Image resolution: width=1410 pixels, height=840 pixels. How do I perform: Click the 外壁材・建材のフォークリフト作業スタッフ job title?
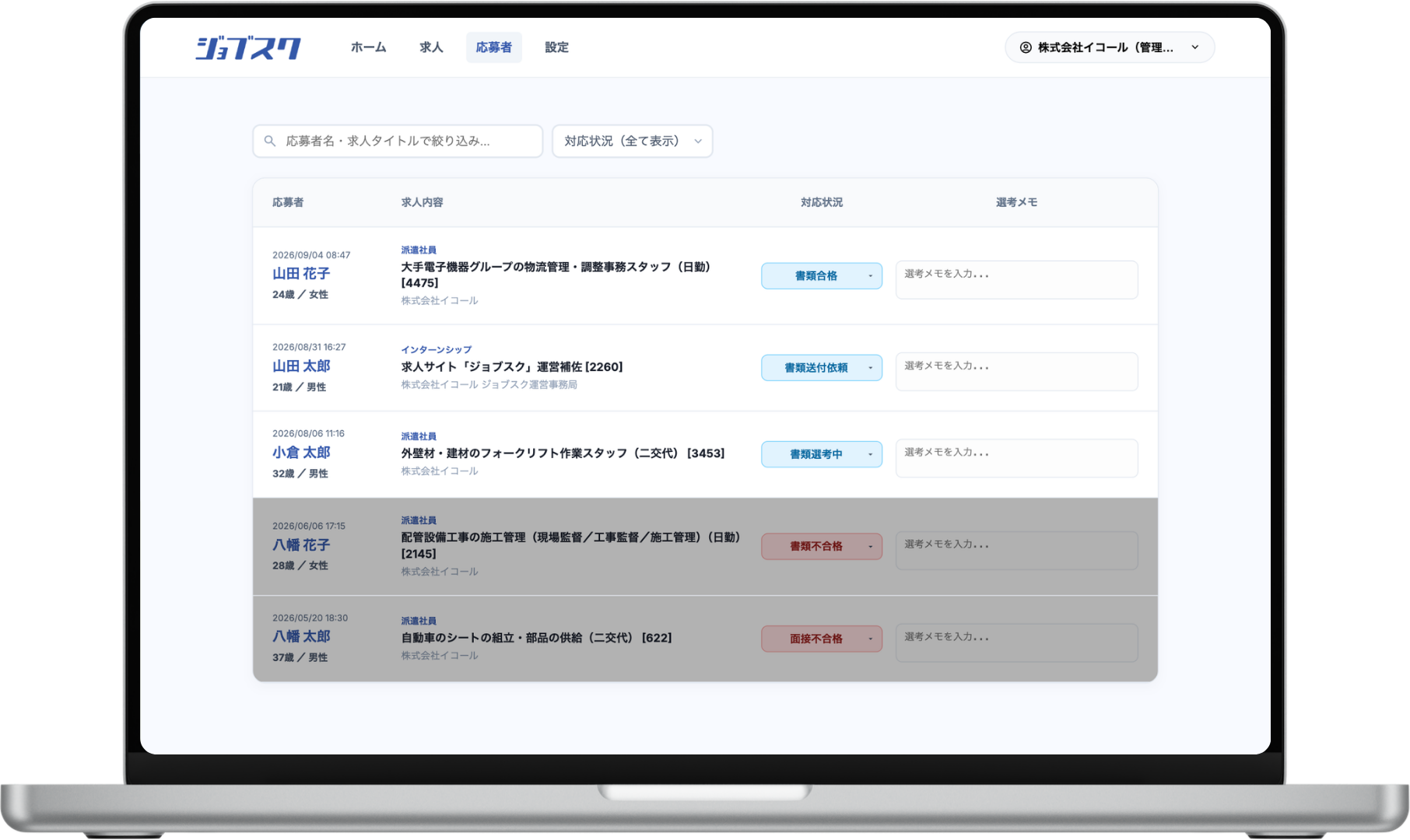pos(563,453)
